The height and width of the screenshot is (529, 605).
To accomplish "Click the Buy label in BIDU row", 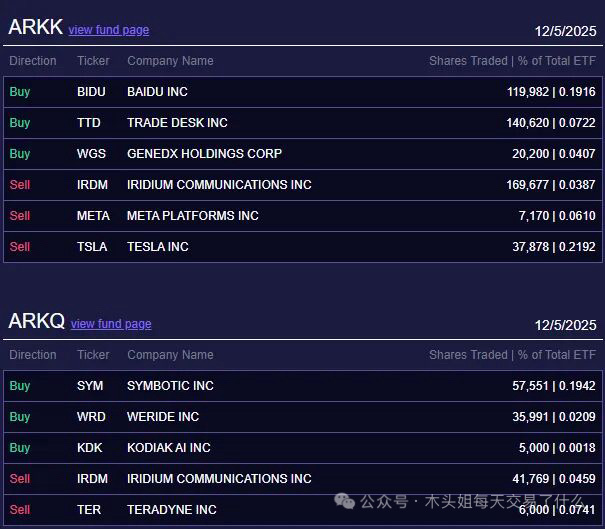I will (x=20, y=92).
